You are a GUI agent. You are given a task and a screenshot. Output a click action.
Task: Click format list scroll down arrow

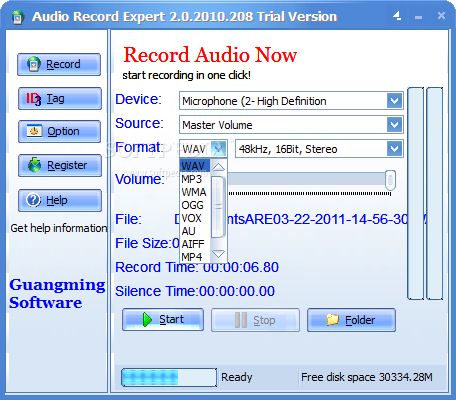[218, 254]
